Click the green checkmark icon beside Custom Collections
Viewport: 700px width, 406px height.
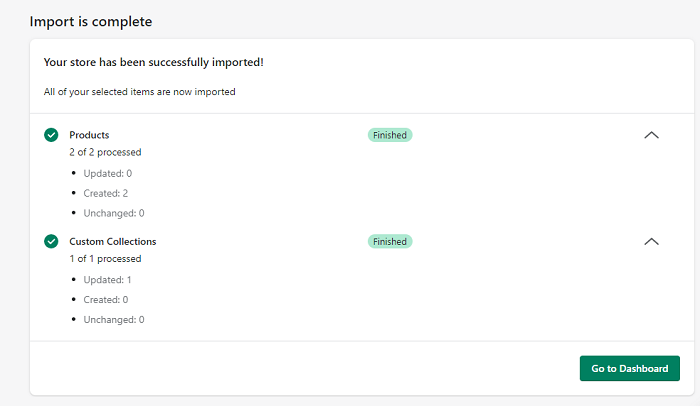point(51,241)
